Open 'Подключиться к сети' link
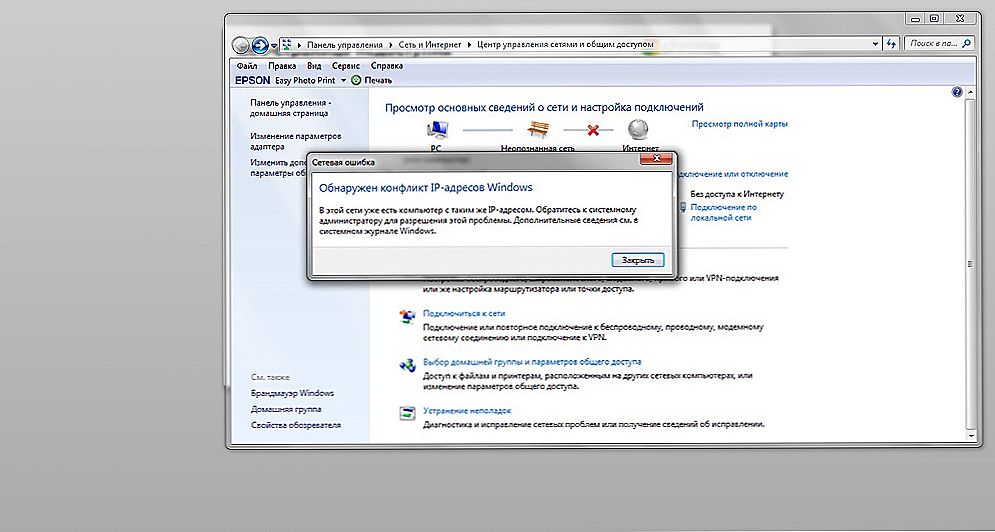The height and width of the screenshot is (532, 995). click(464, 314)
